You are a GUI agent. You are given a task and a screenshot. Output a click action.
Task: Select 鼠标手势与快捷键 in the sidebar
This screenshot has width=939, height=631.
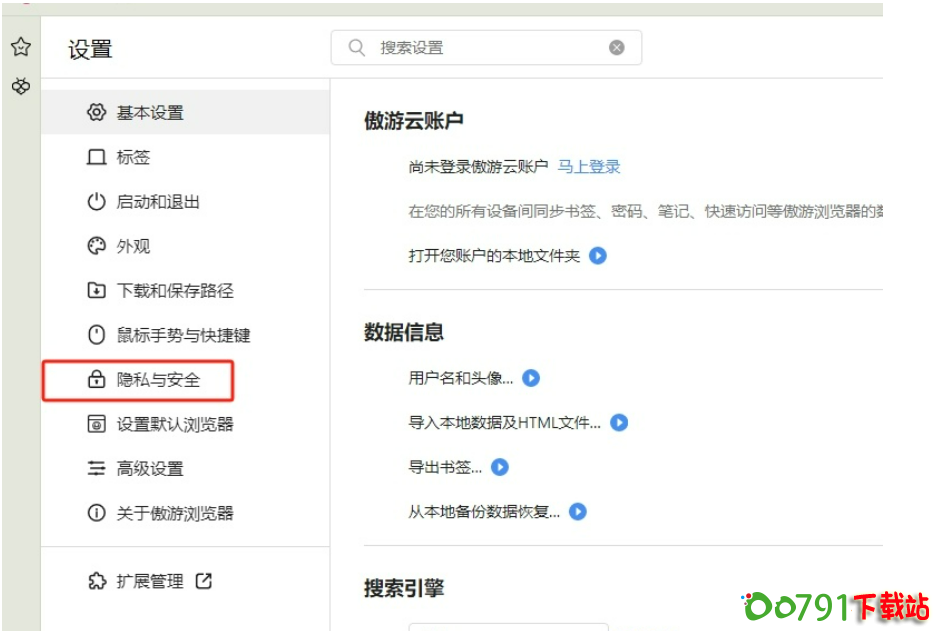click(x=186, y=335)
